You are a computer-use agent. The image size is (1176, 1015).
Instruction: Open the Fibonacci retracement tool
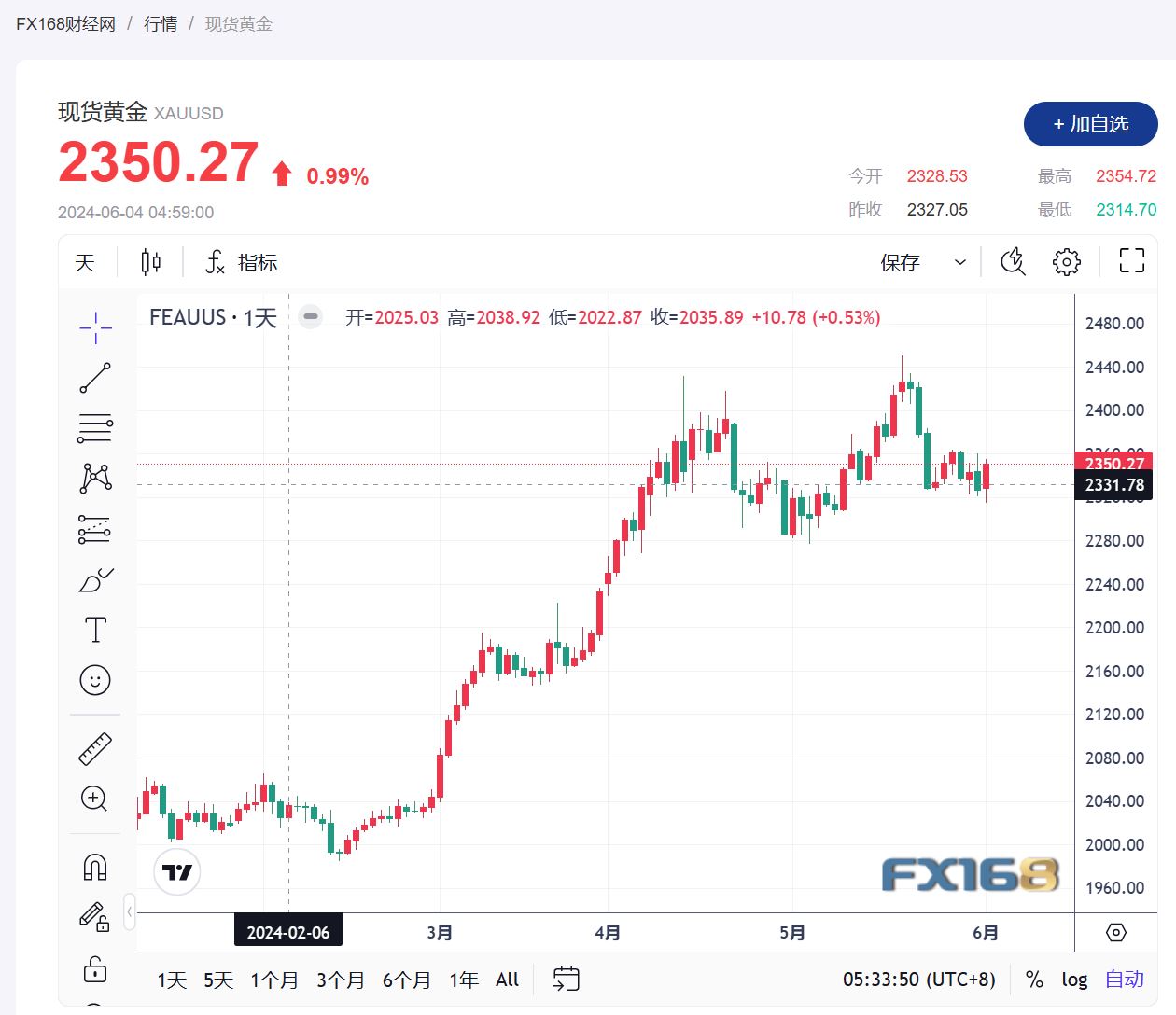(95, 428)
